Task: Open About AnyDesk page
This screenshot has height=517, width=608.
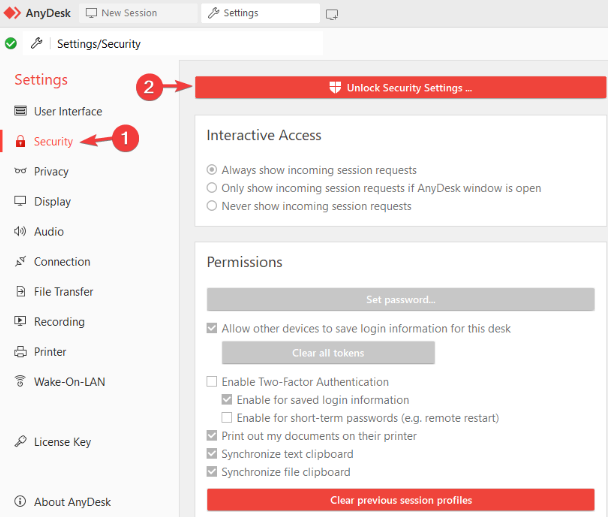Action: click(x=73, y=502)
